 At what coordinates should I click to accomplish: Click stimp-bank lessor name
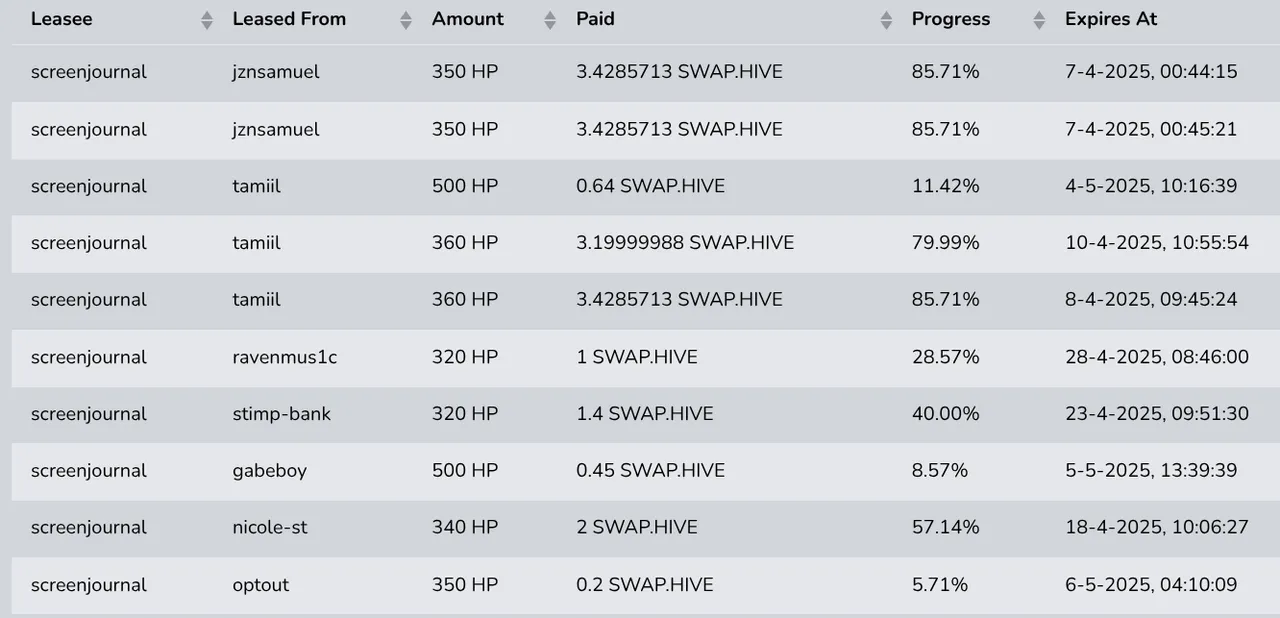coord(282,414)
